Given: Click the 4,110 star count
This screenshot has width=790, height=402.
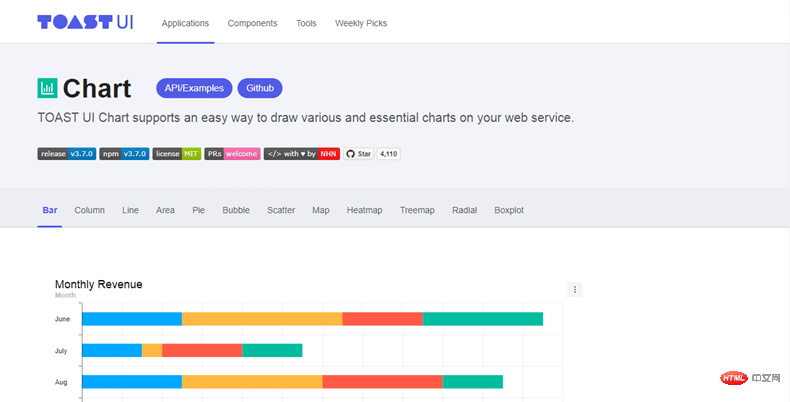Looking at the screenshot, I should [x=389, y=154].
